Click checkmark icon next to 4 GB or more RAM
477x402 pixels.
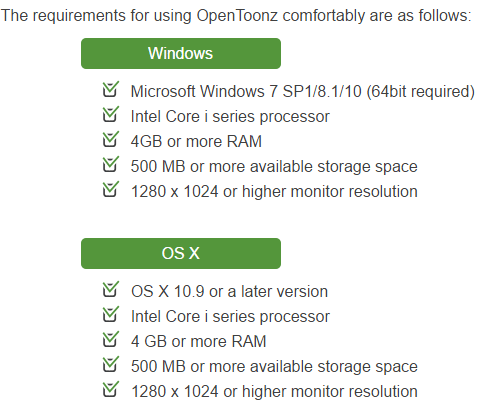coord(111,339)
